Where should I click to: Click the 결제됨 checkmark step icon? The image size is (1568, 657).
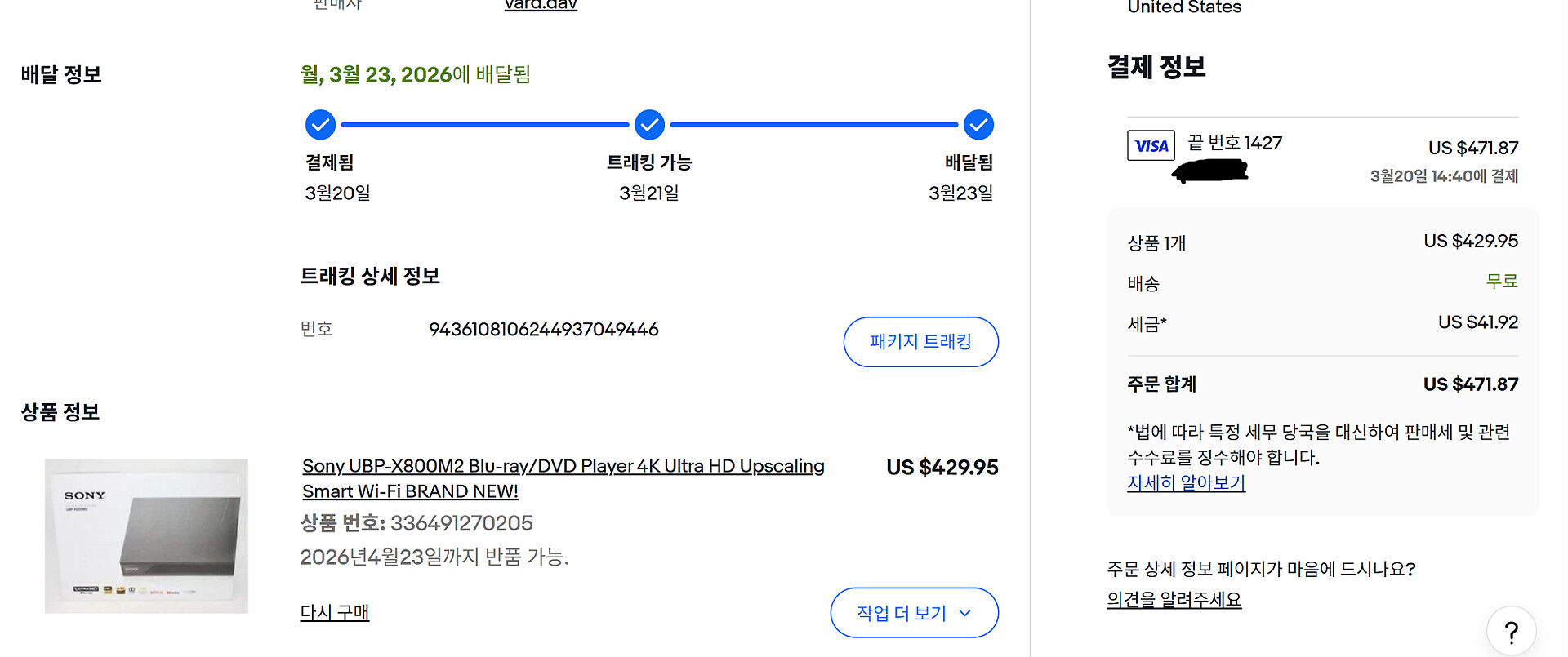320,125
